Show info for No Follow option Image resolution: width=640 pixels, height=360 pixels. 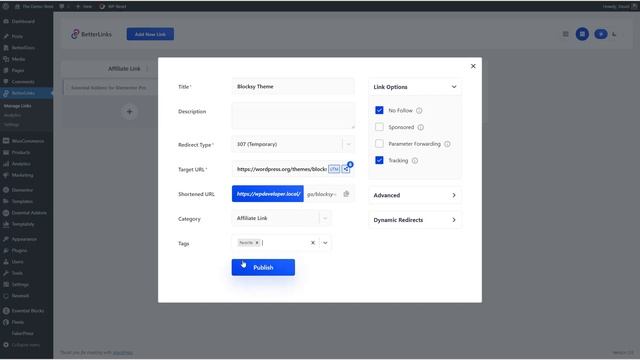[x=419, y=111]
